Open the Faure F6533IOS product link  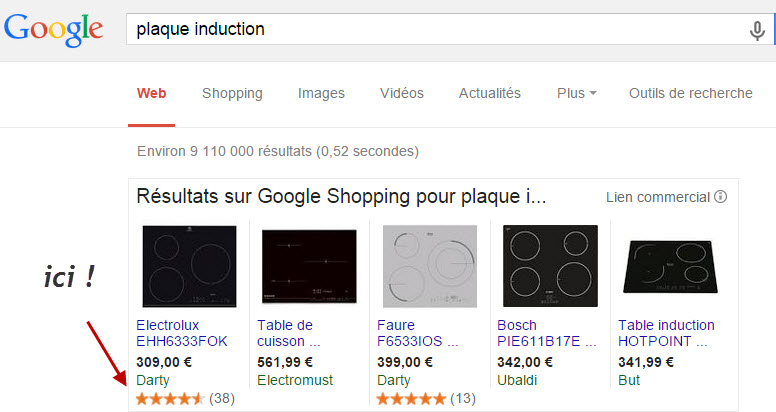point(417,333)
